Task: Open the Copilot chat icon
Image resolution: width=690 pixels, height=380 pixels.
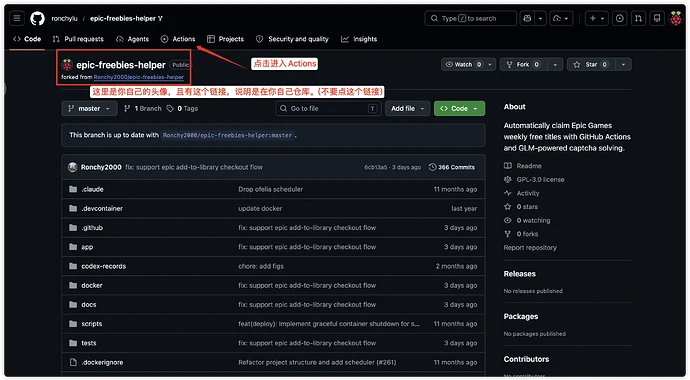Action: [527, 18]
